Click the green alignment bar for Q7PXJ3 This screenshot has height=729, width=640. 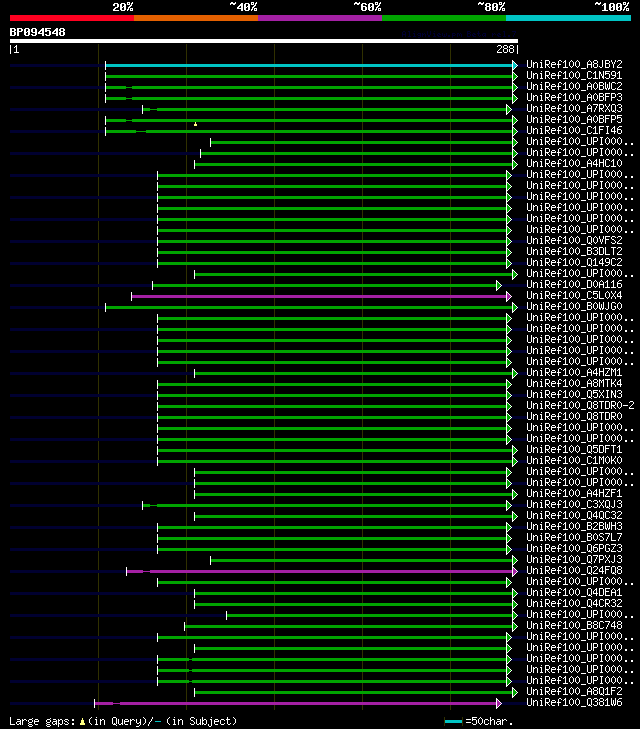[362, 560]
